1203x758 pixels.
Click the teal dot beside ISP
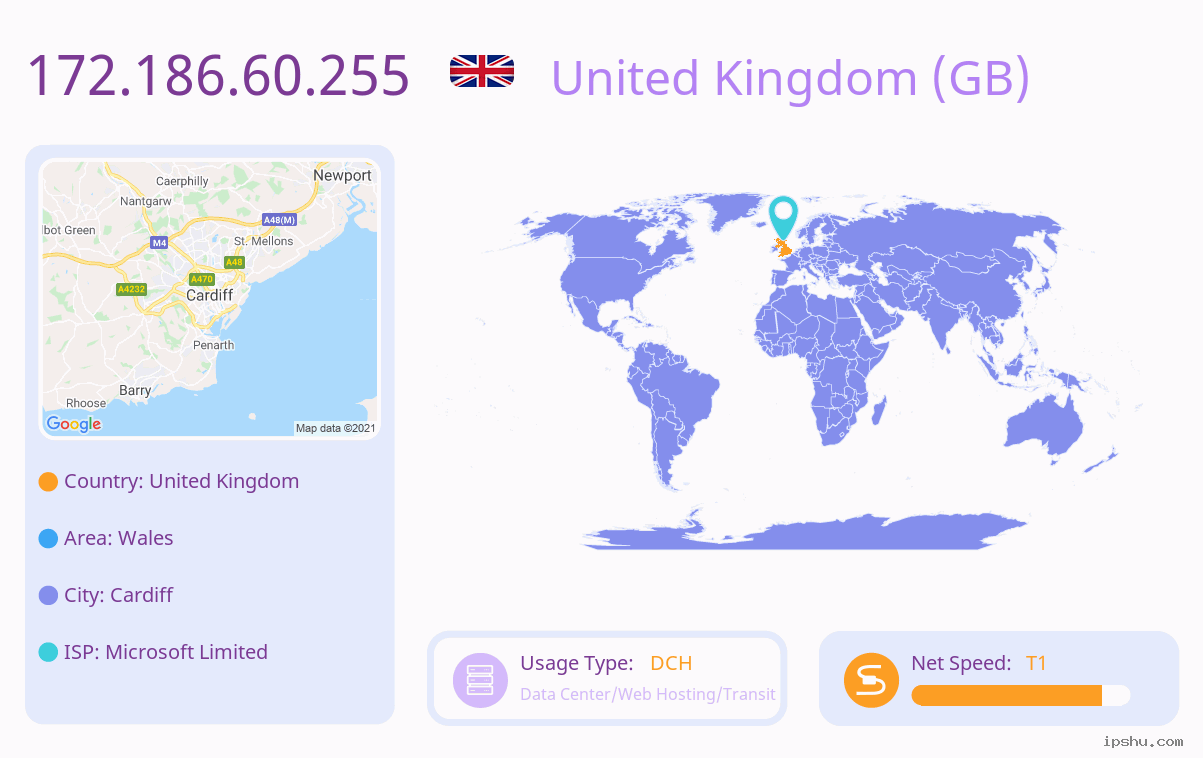48,653
